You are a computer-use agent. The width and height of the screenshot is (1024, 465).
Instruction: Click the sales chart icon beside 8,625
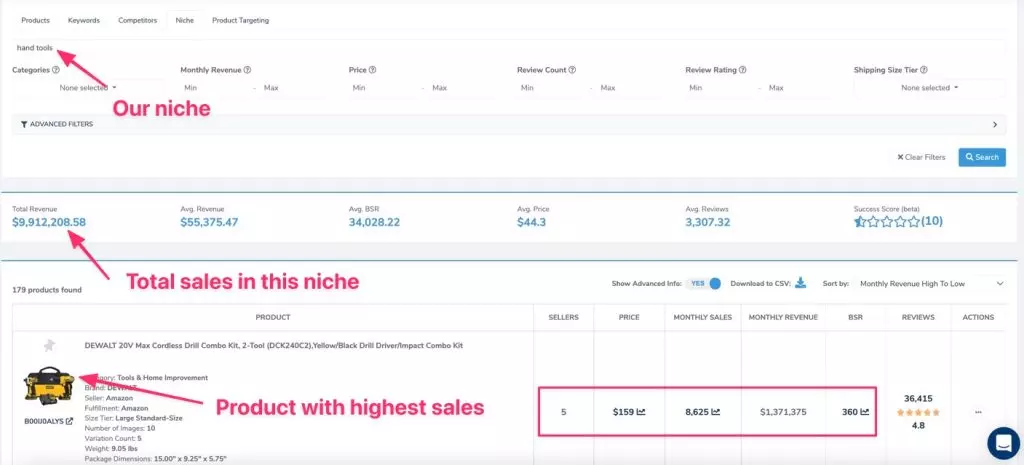pos(716,412)
